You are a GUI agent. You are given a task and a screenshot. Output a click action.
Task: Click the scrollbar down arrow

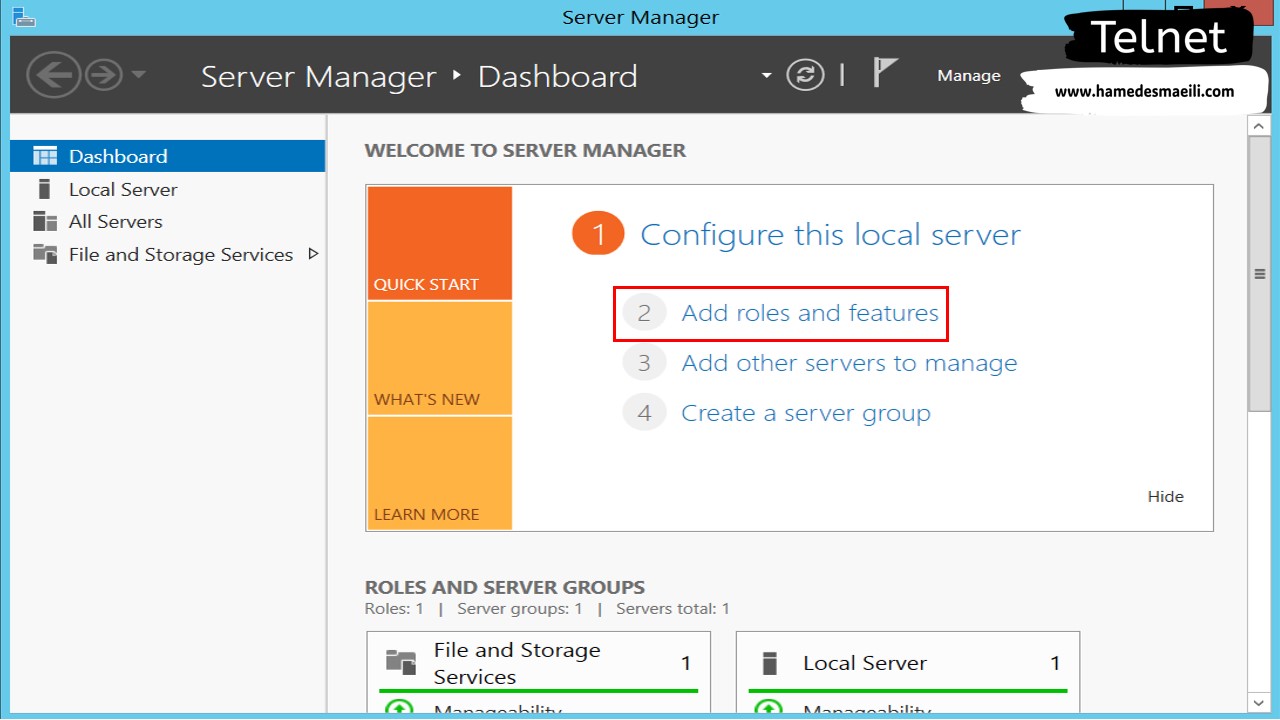(1259, 703)
